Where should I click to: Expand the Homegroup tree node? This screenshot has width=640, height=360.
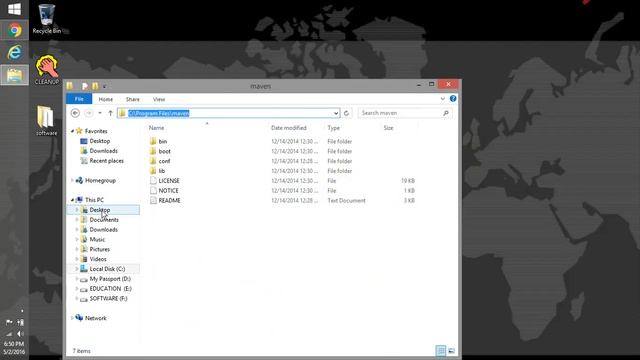[72, 180]
